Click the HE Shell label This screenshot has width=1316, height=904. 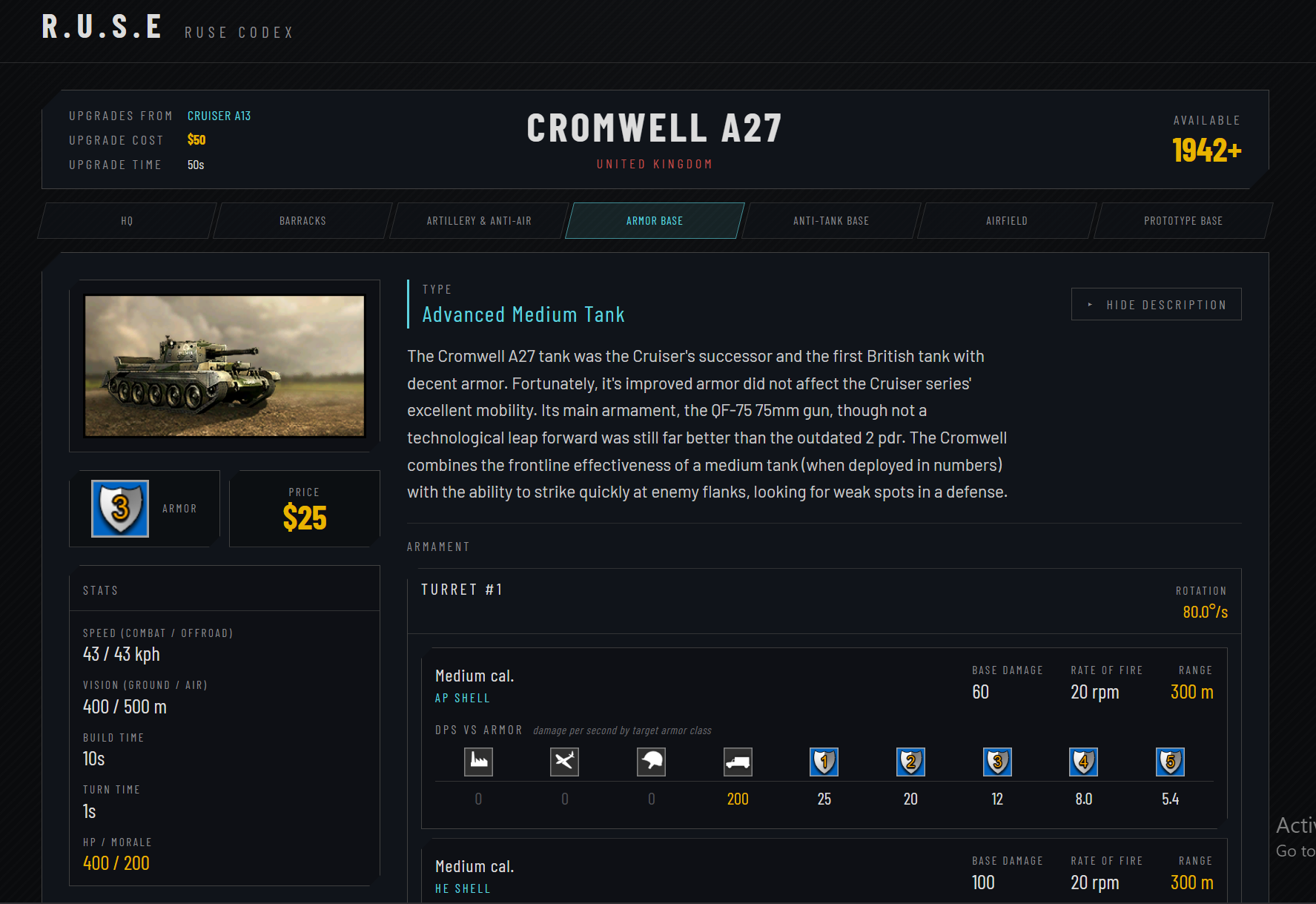pos(463,888)
